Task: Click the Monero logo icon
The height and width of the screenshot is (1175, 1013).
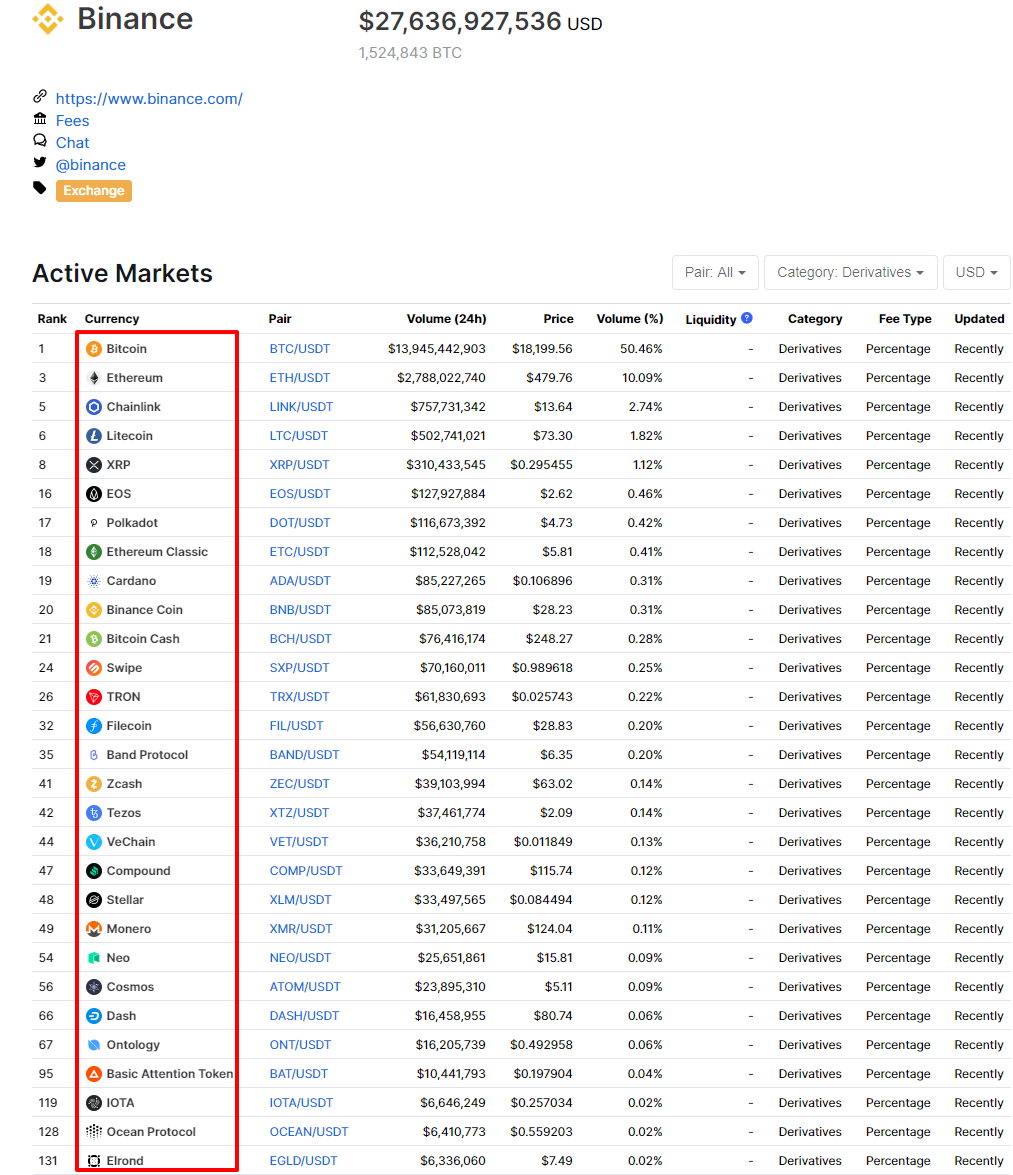Action: [94, 929]
